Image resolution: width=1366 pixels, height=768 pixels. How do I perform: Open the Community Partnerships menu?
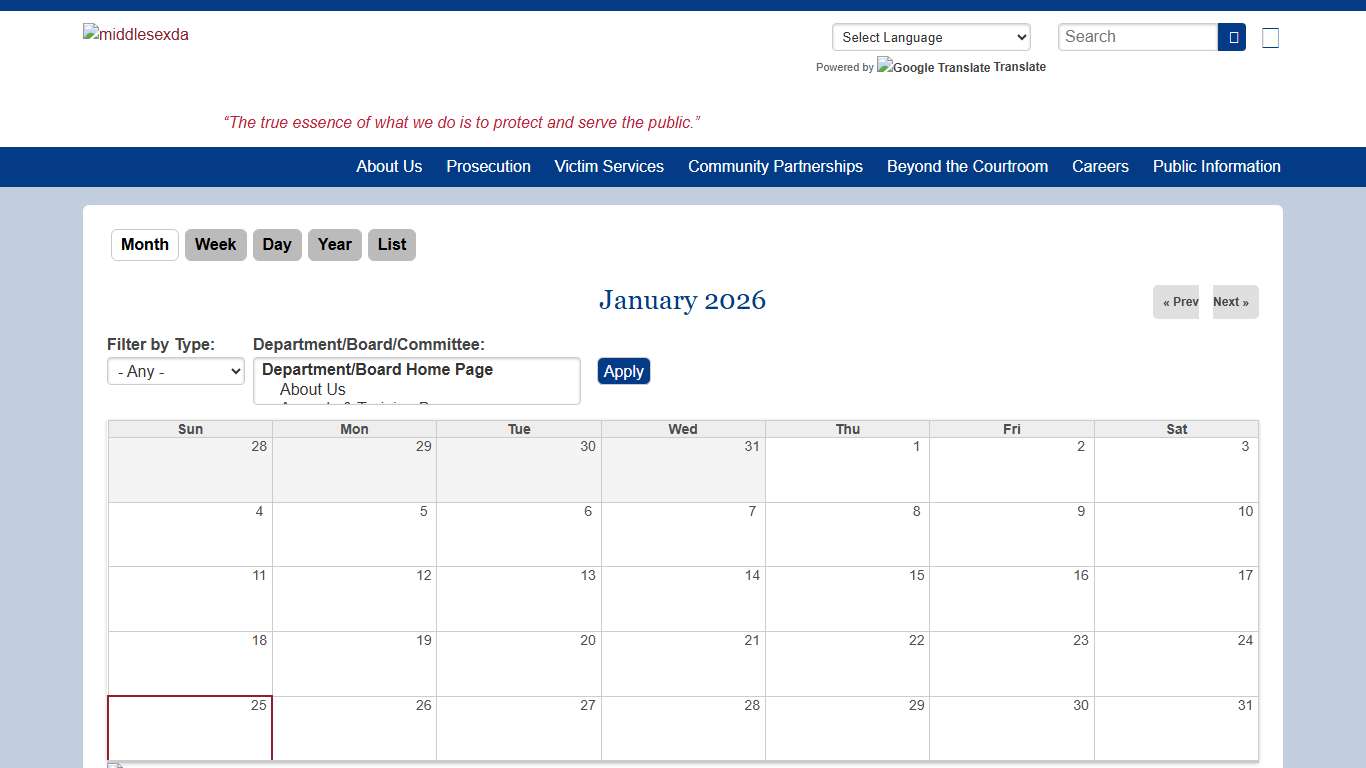pos(775,166)
